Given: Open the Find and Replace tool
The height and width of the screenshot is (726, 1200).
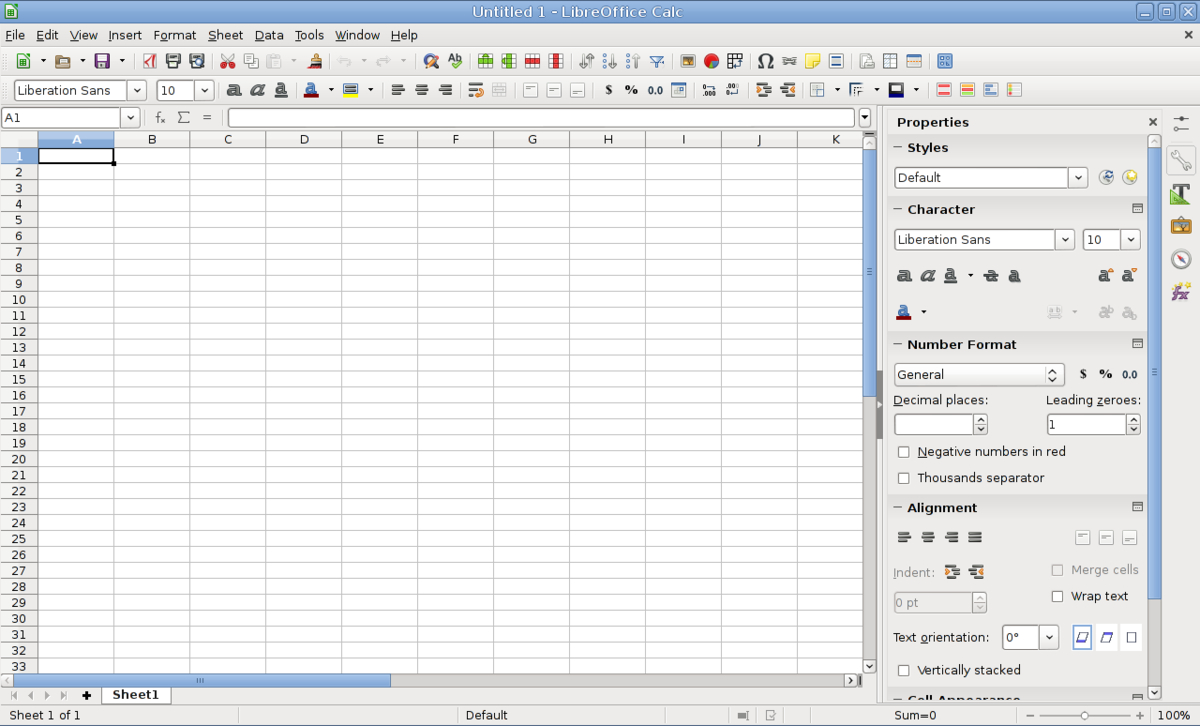Looking at the screenshot, I should 430,61.
